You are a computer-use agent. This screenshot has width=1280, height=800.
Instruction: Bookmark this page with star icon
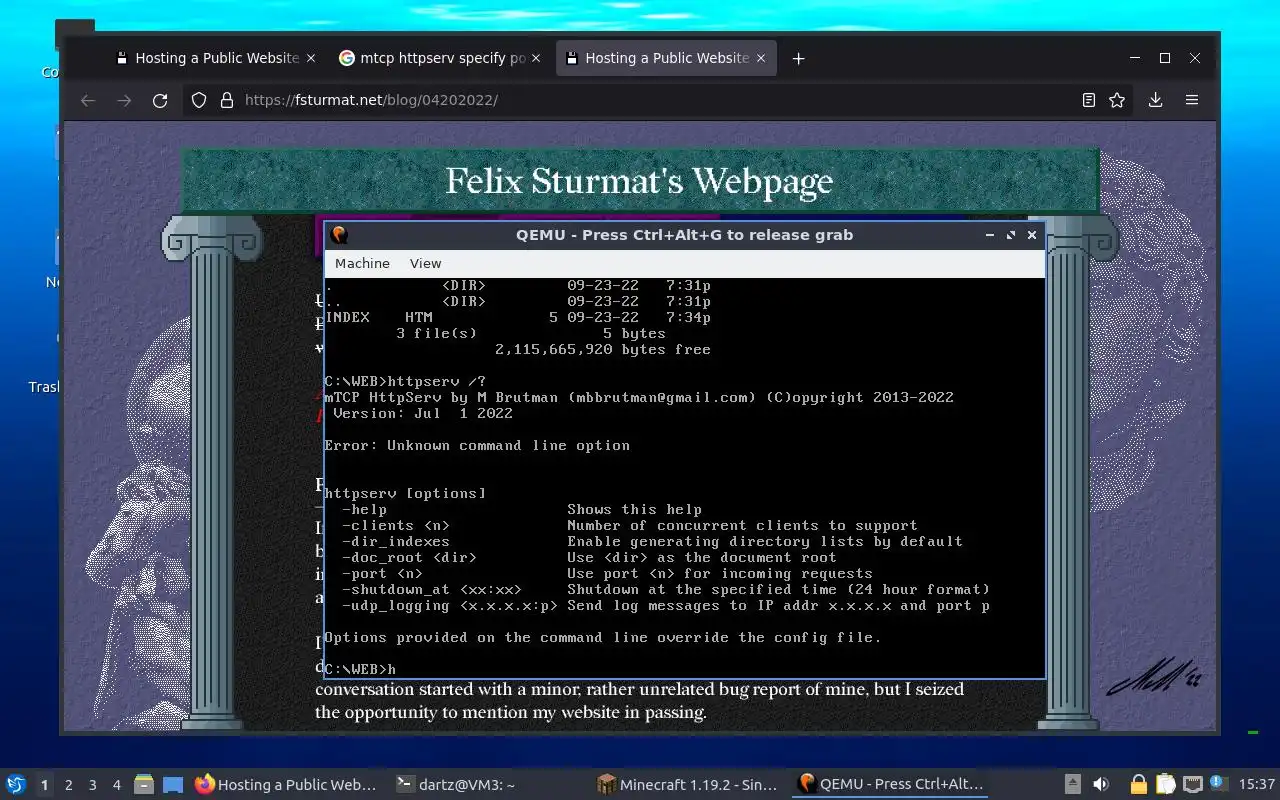pyautogui.click(x=1117, y=100)
